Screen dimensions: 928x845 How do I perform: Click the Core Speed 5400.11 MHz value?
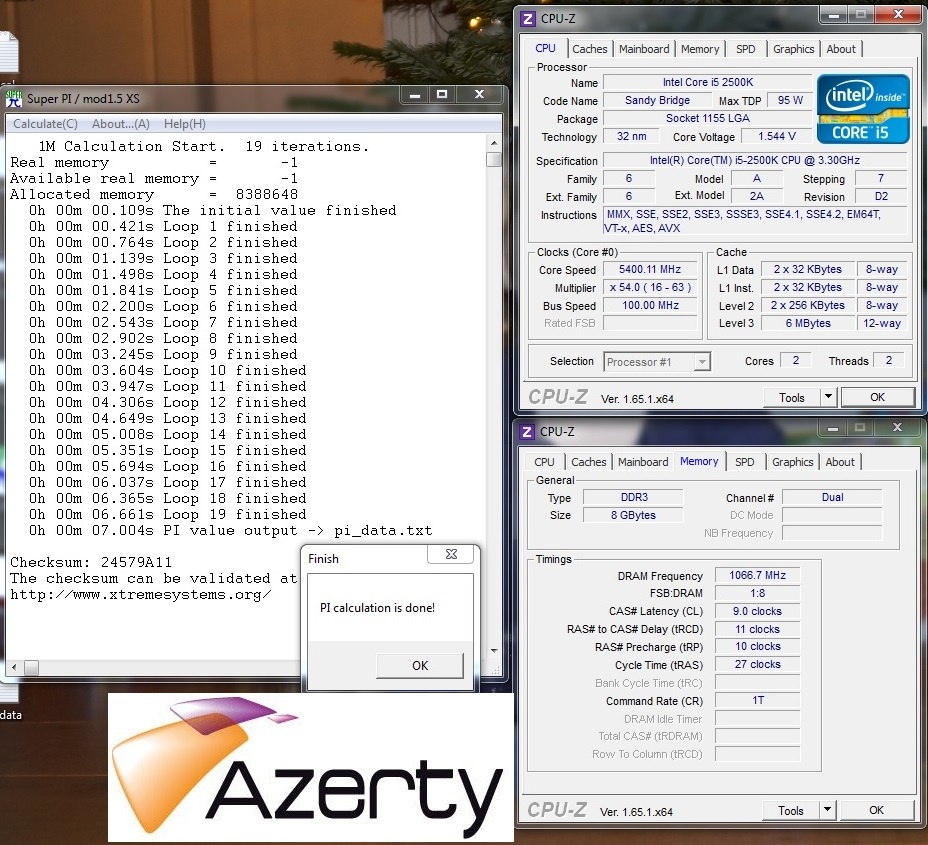(650, 269)
